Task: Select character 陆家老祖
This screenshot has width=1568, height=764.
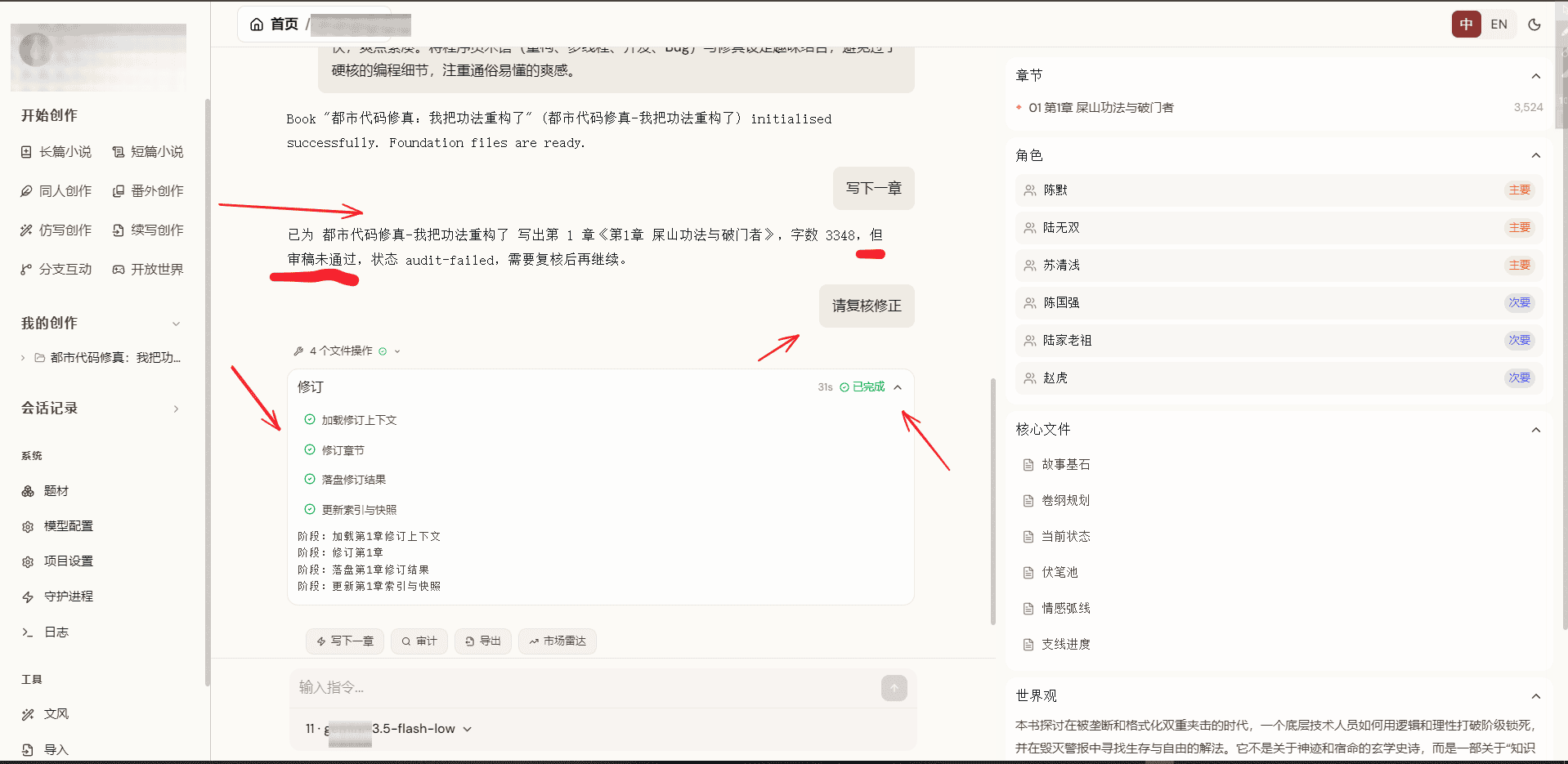Action: tap(1279, 341)
